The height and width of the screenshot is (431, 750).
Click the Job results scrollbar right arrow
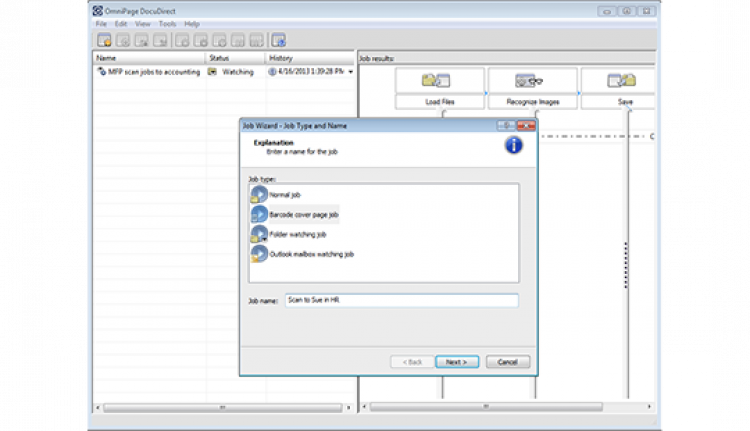(649, 407)
